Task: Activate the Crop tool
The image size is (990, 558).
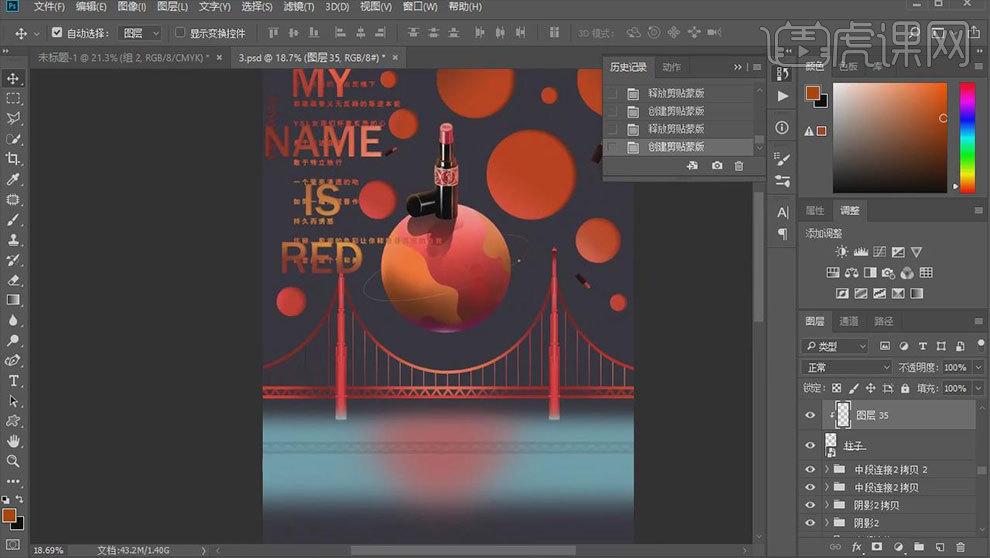Action: coord(13,159)
